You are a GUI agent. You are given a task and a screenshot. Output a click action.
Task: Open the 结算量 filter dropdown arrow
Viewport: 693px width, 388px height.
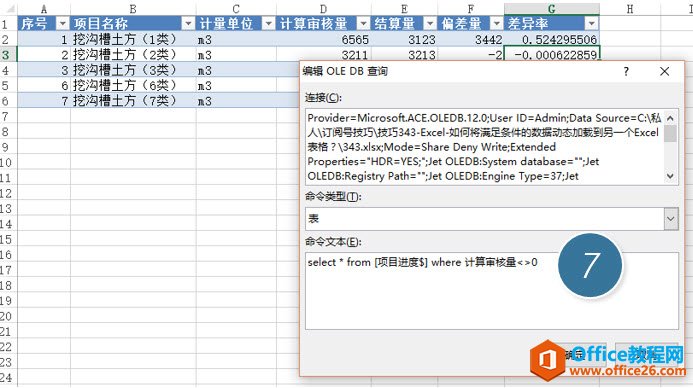pos(430,24)
